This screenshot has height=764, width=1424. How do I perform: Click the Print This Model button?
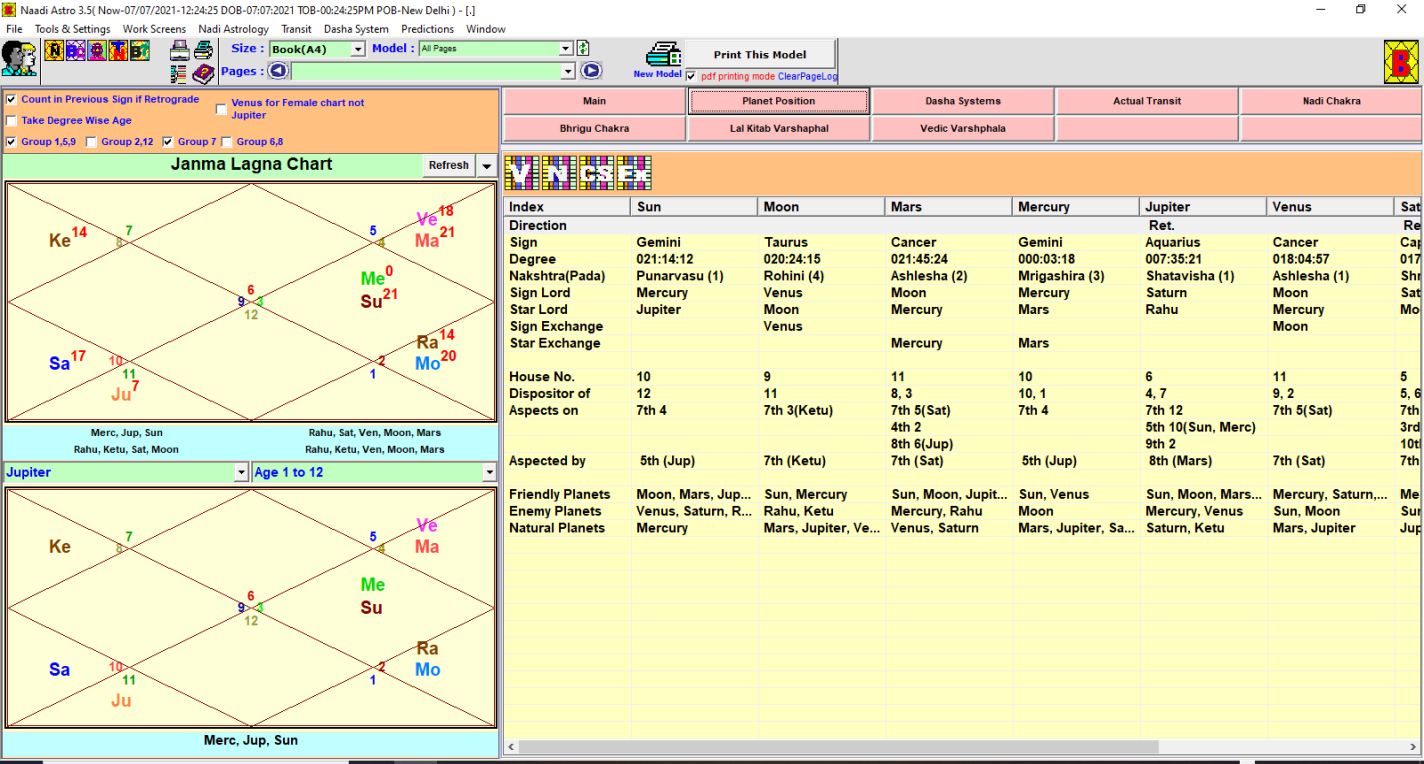pos(760,55)
